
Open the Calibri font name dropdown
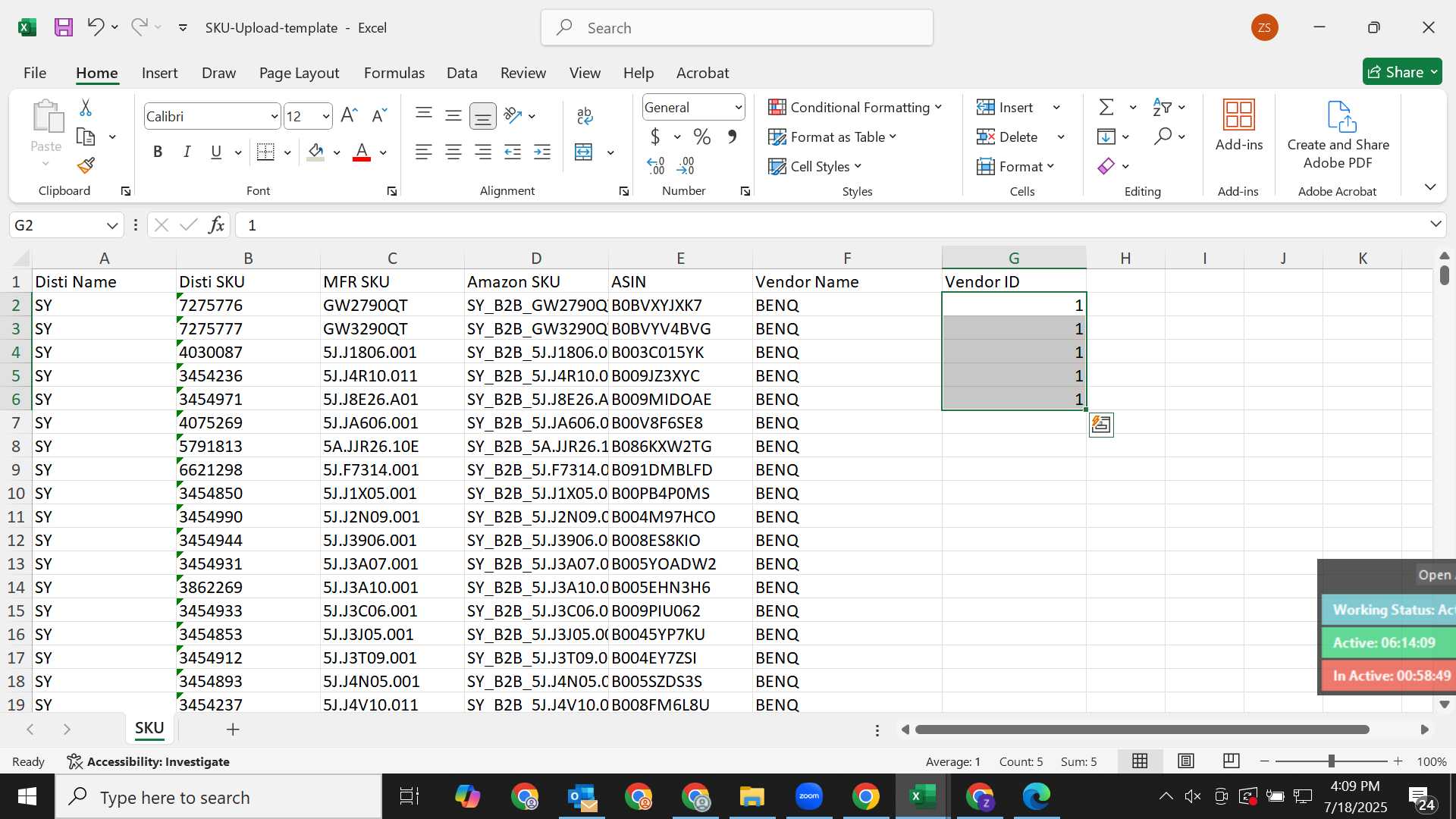[274, 116]
